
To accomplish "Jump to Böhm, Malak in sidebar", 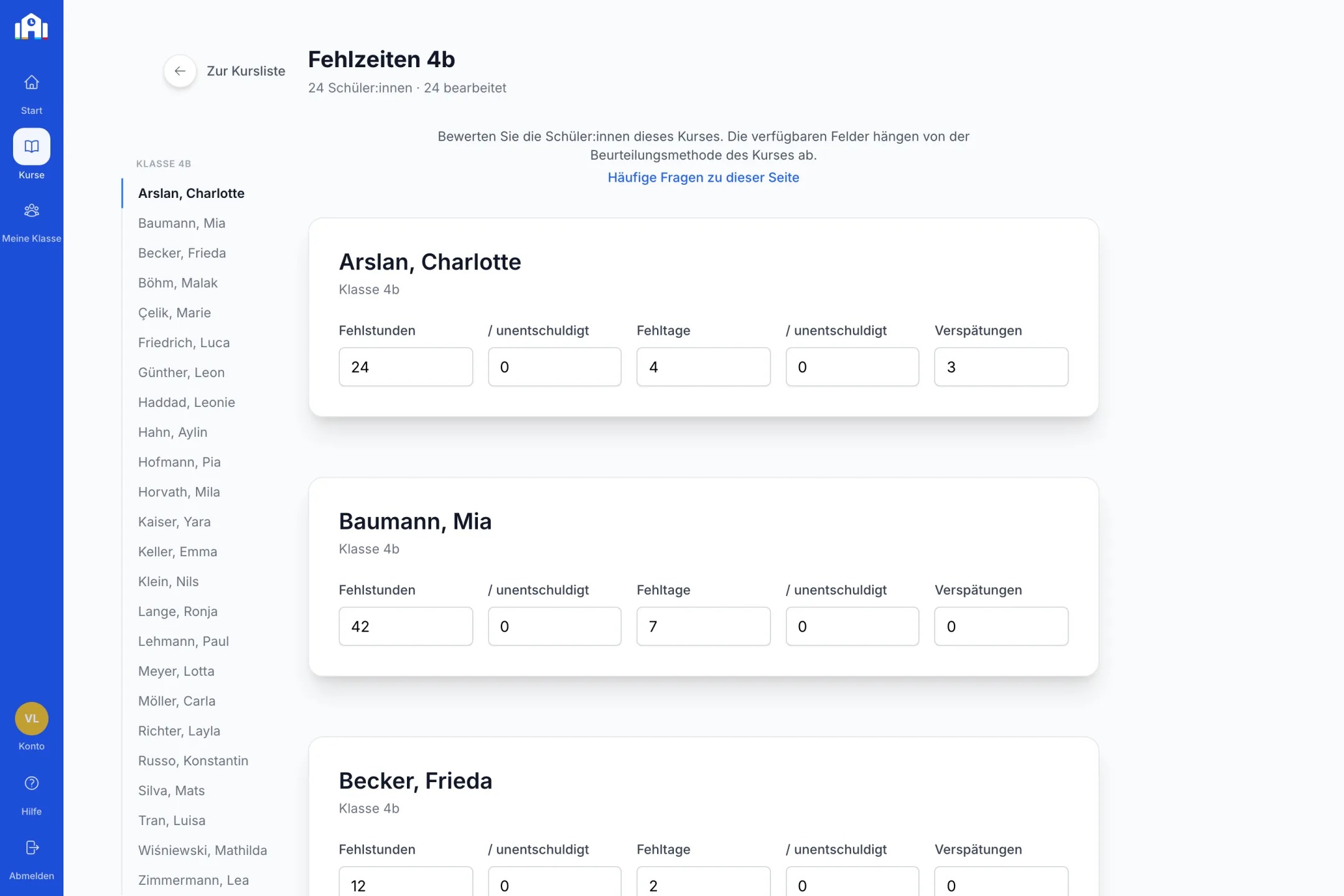I will (x=178, y=283).
